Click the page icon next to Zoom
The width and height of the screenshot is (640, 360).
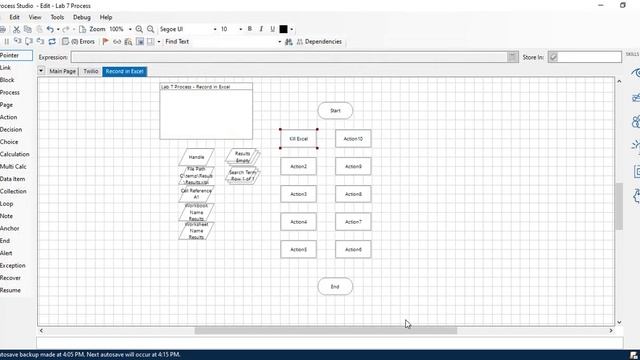[x=82, y=29]
